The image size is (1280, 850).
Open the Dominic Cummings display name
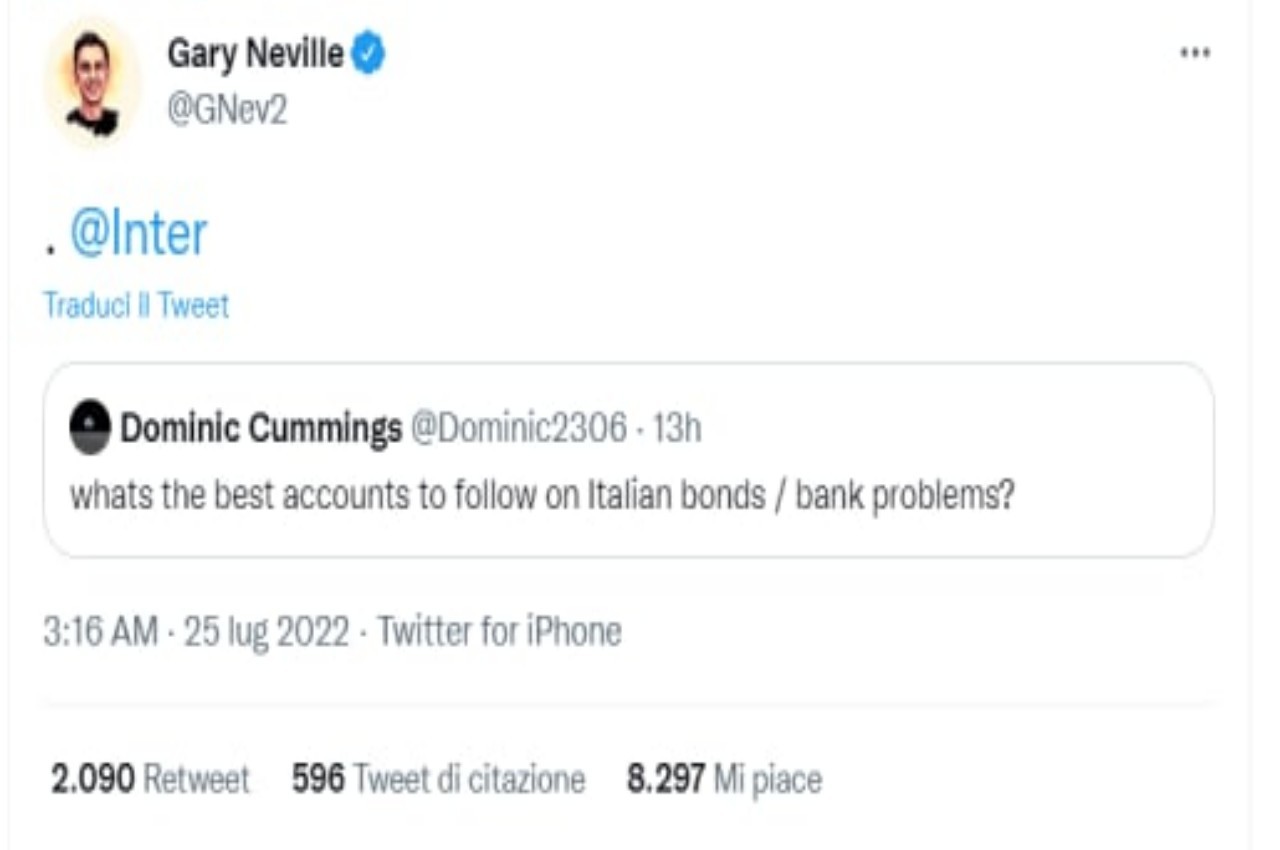point(261,429)
